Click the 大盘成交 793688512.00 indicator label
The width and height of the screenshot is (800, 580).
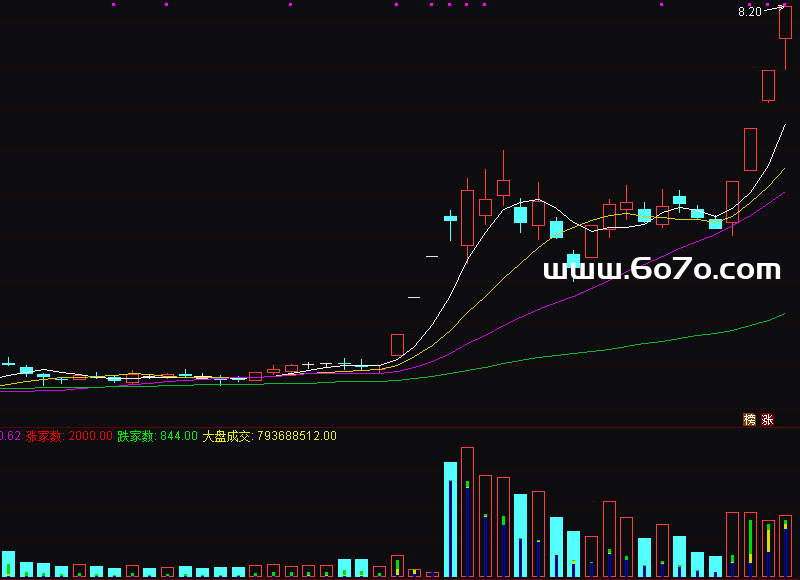[x=269, y=436]
